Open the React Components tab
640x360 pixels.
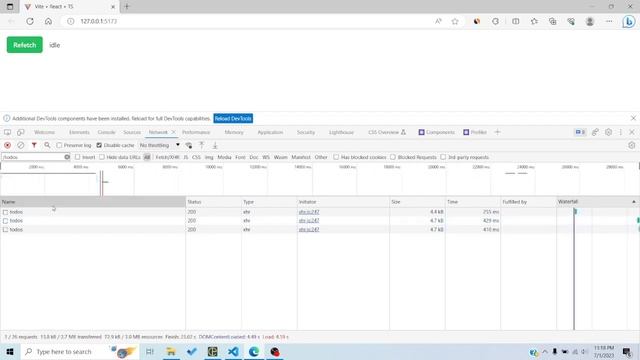point(436,132)
